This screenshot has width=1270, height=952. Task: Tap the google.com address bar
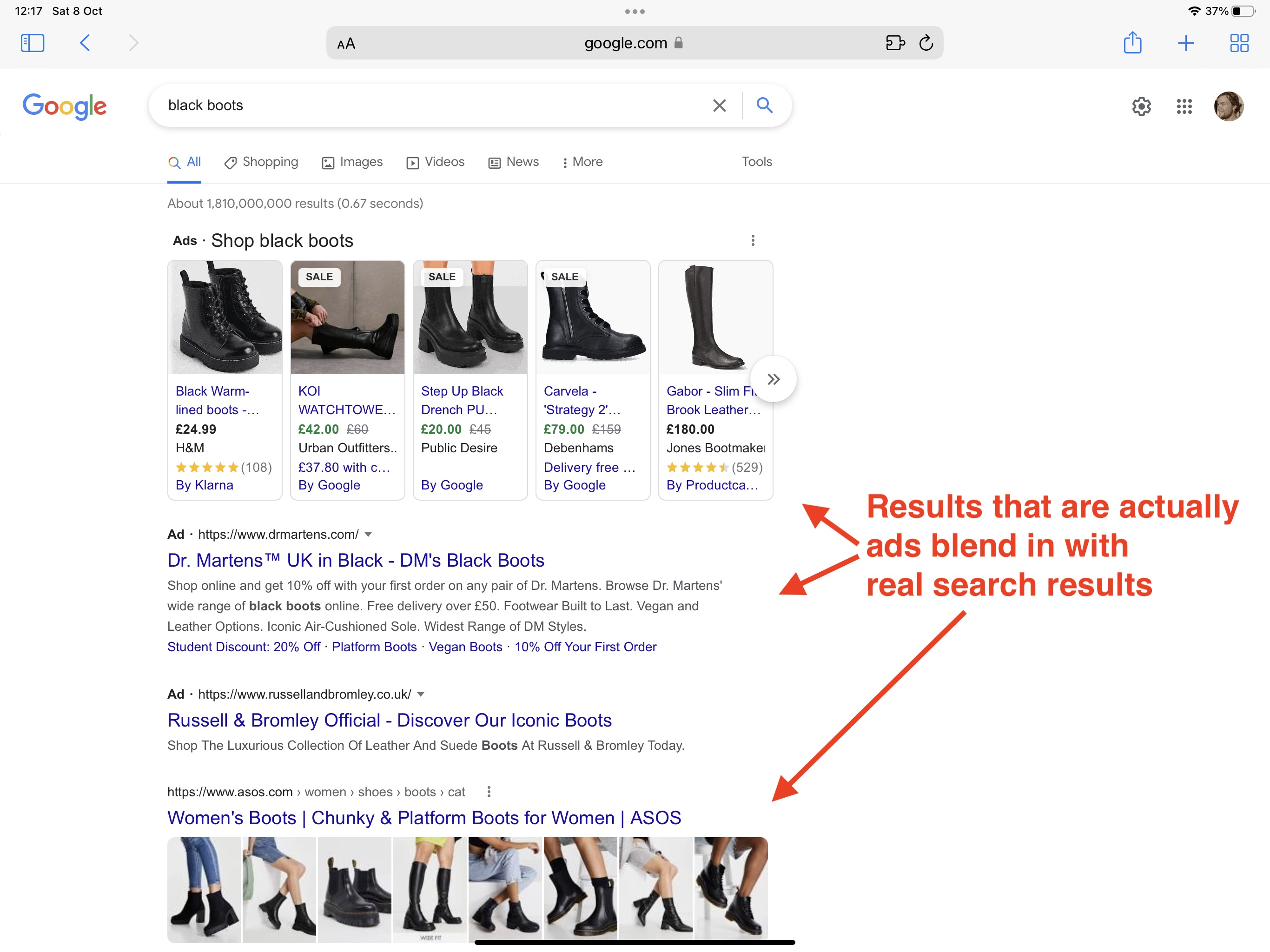[635, 43]
